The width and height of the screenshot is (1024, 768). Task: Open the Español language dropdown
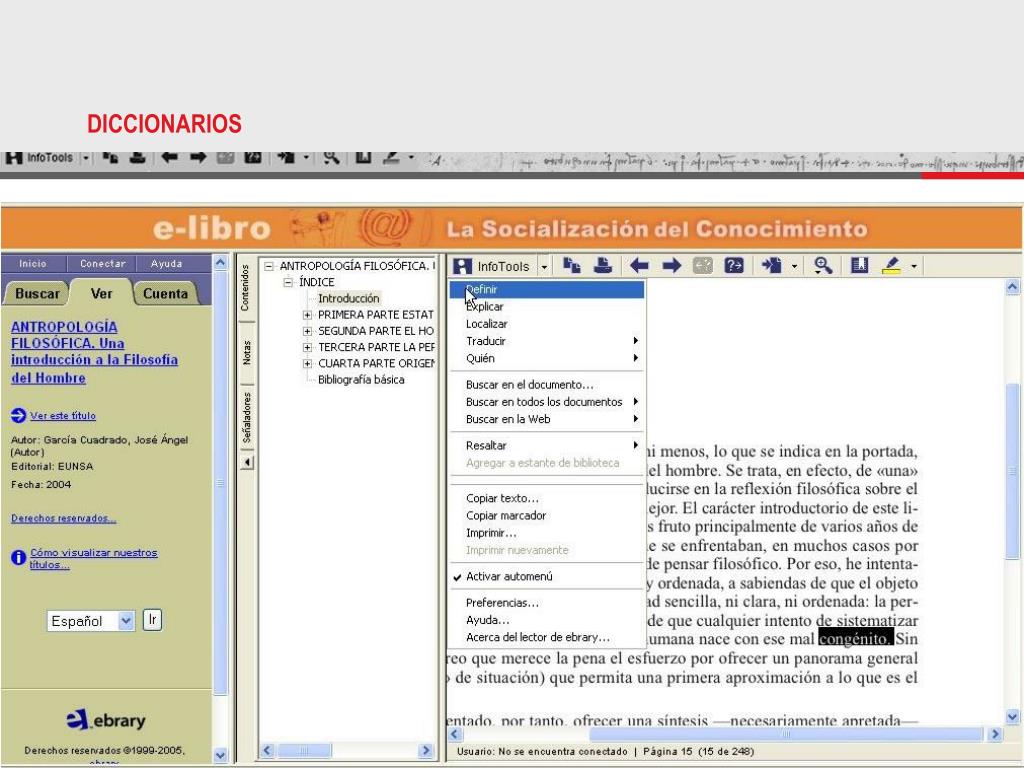click(125, 621)
